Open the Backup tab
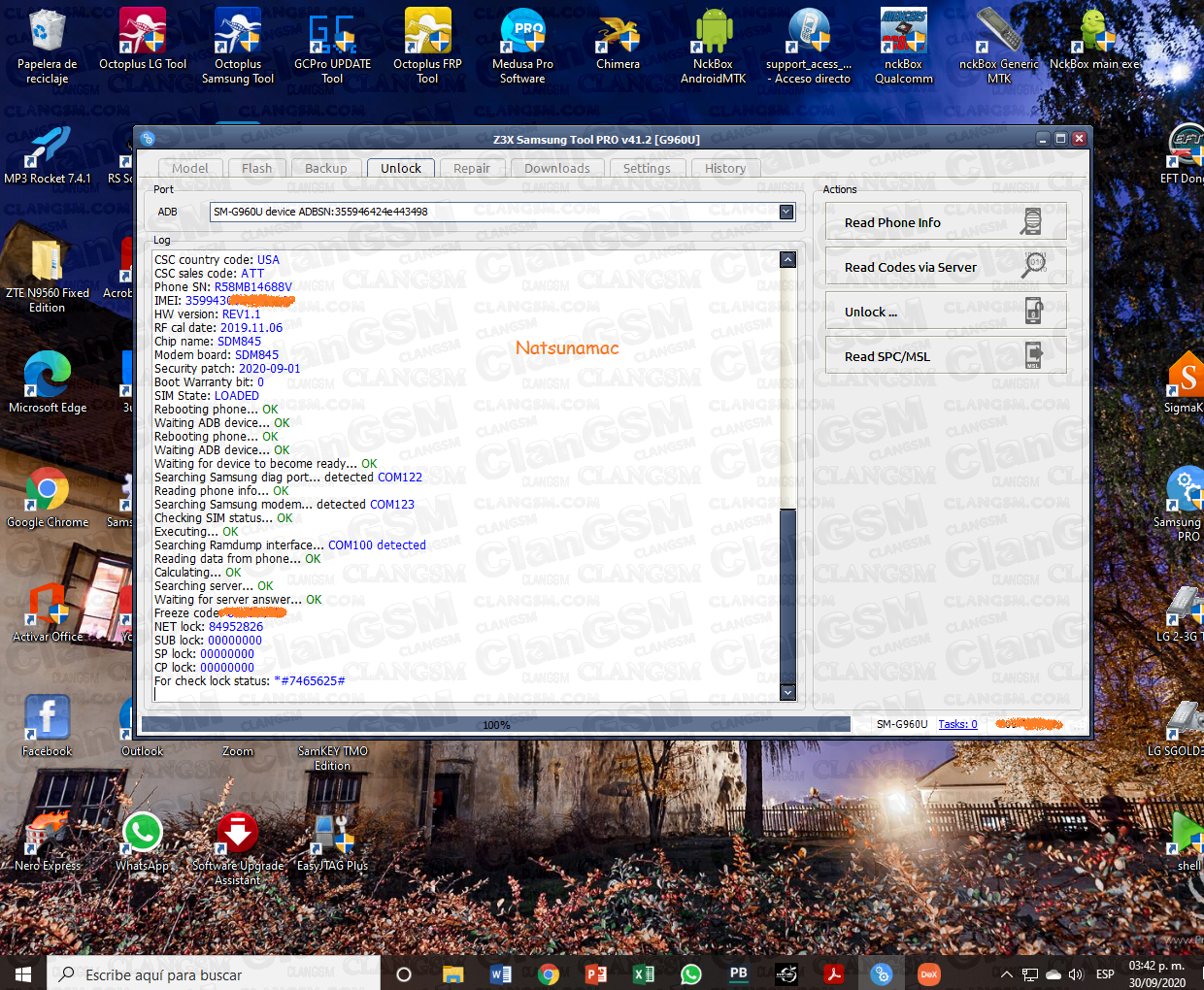1204x990 pixels. (x=326, y=168)
